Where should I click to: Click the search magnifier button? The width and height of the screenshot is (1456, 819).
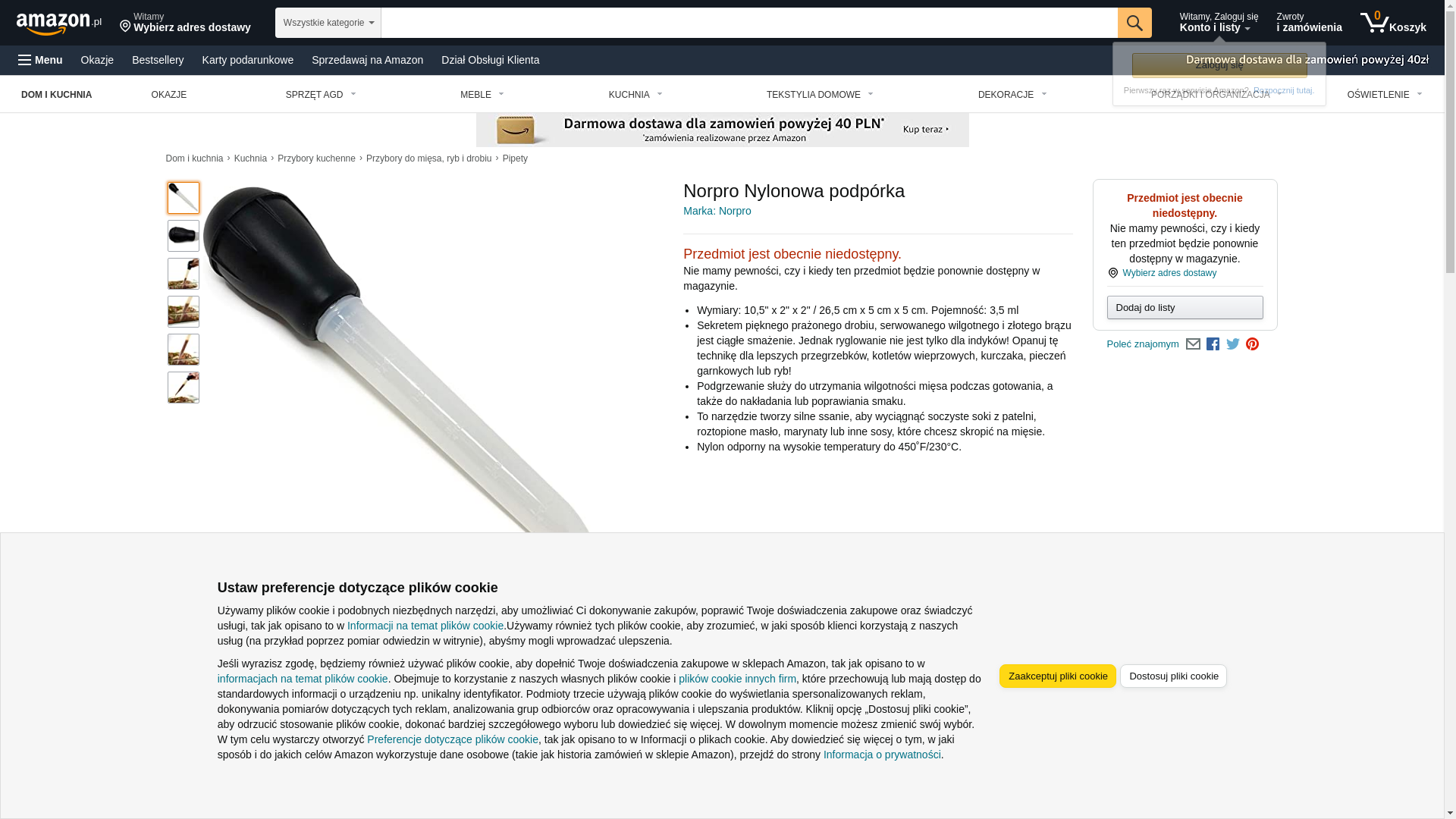1134,23
